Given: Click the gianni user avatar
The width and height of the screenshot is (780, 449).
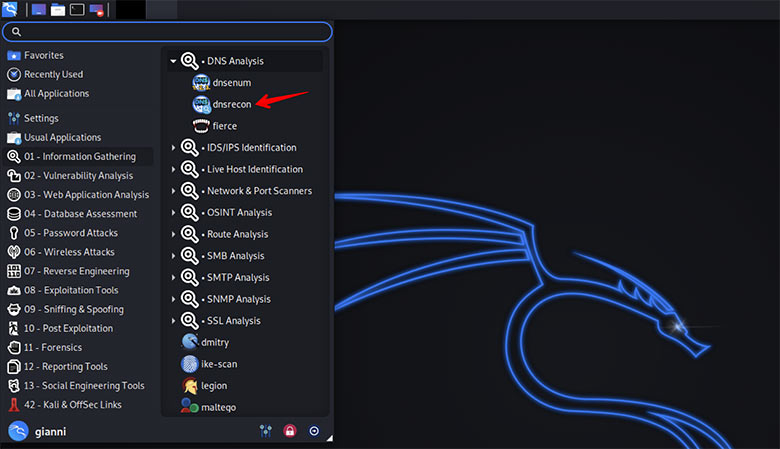Looking at the screenshot, I should [18, 431].
